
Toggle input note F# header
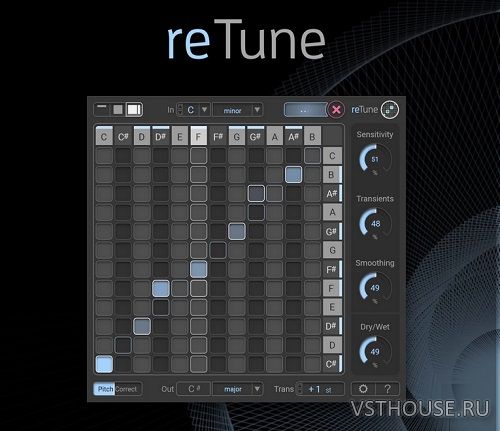click(x=218, y=136)
